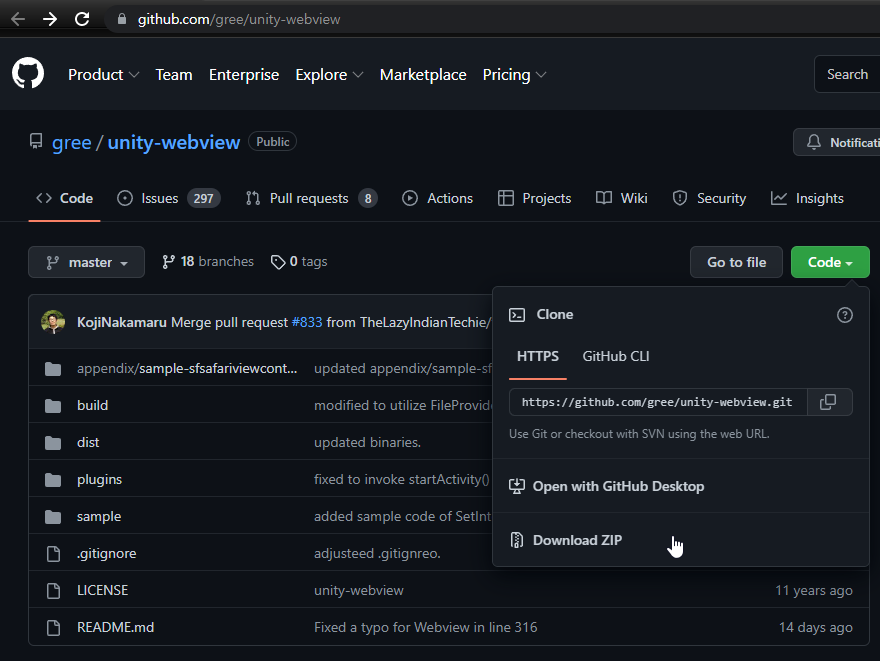Open the README.md file name

coord(116,627)
